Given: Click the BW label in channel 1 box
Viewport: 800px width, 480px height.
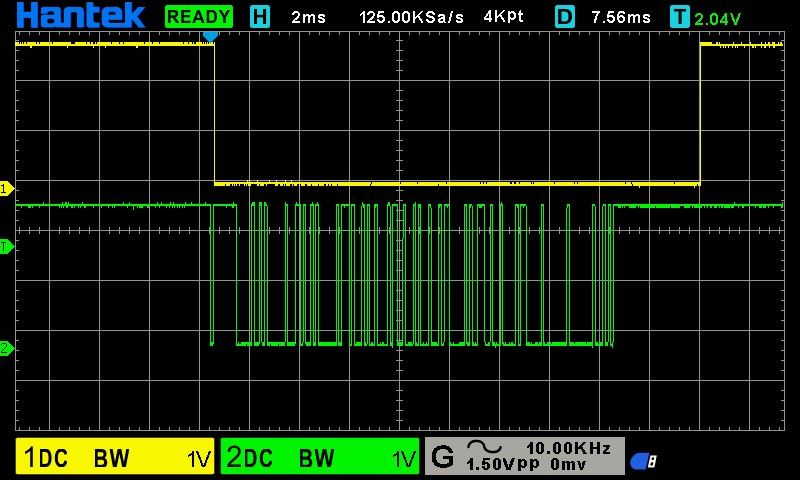Looking at the screenshot, I should [111, 459].
